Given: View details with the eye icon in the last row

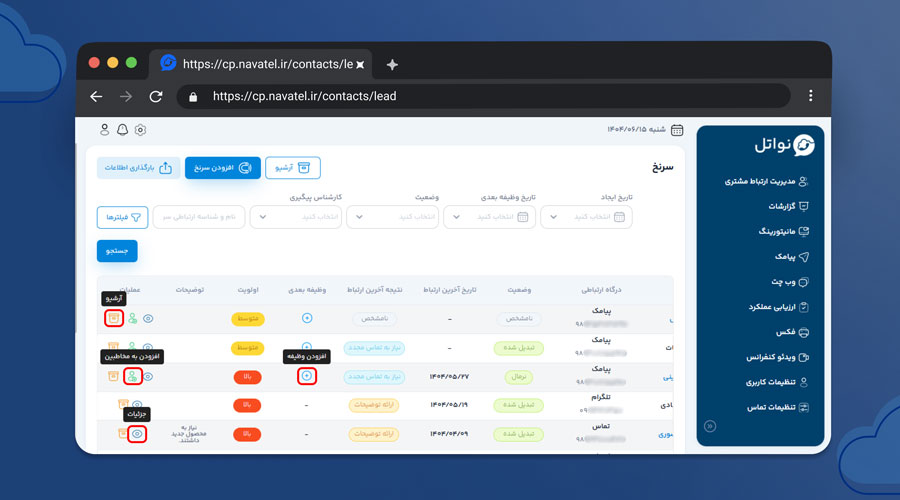Looking at the screenshot, I should (x=137, y=434).
